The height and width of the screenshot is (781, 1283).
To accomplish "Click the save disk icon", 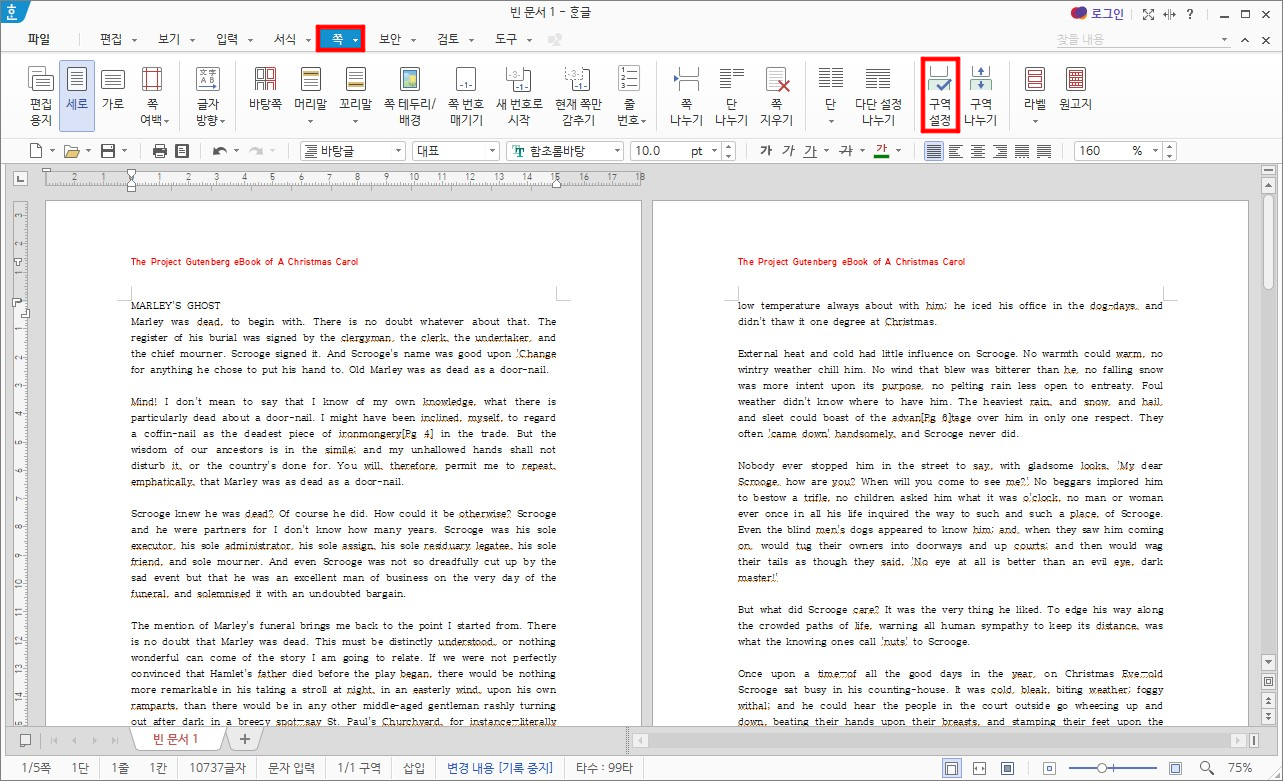I will 107,151.
